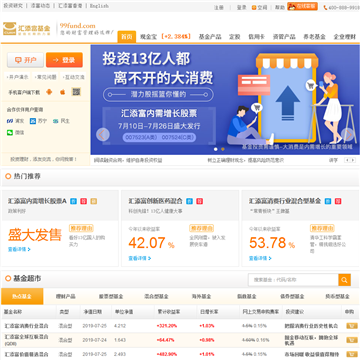Click 查看详情 under 盛大发售
This screenshot has width=360, height=360.
[x=19, y=249]
